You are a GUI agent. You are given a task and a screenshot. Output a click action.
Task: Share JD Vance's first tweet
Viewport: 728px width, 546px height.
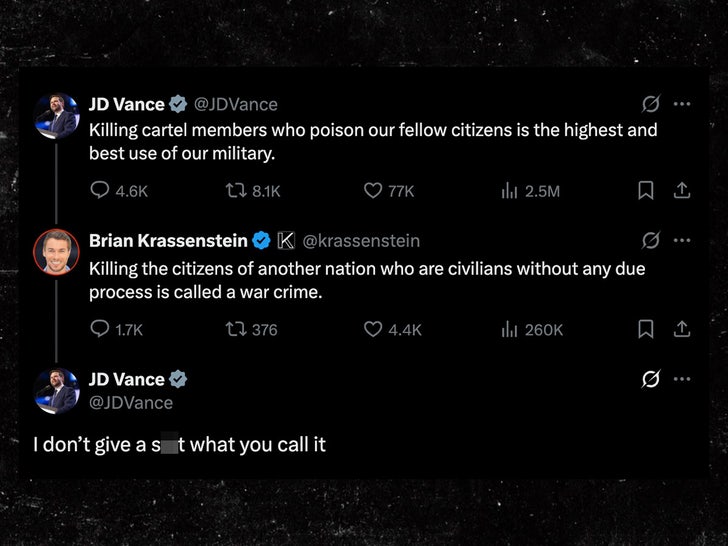682,190
